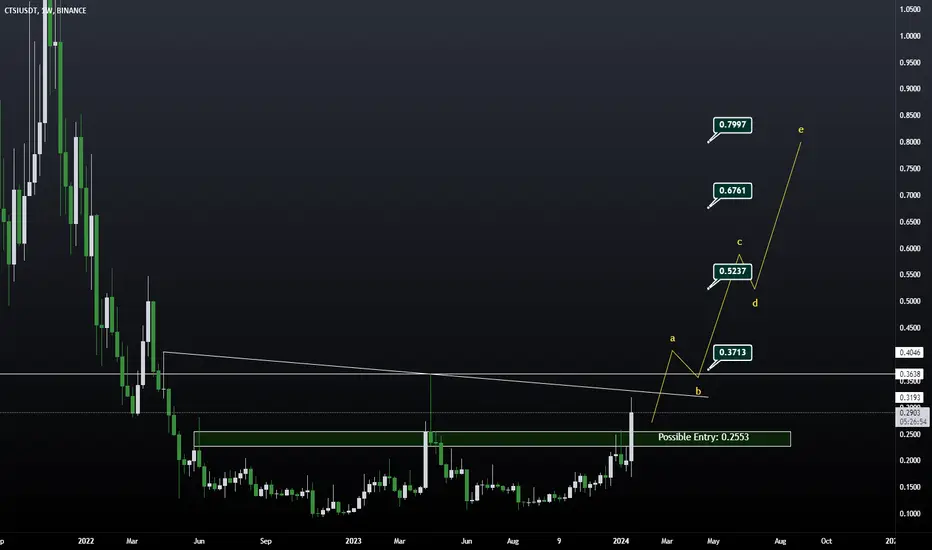The image size is (932, 550).
Task: Click the 05:26:54 candle countdown
Action: [912, 422]
